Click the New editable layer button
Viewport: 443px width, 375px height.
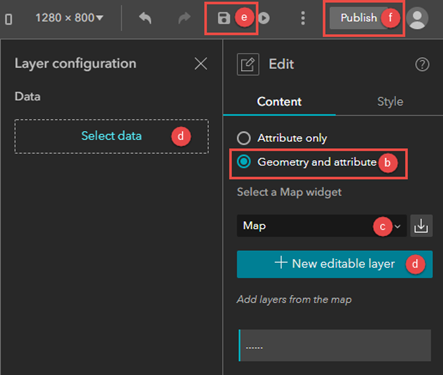335,264
